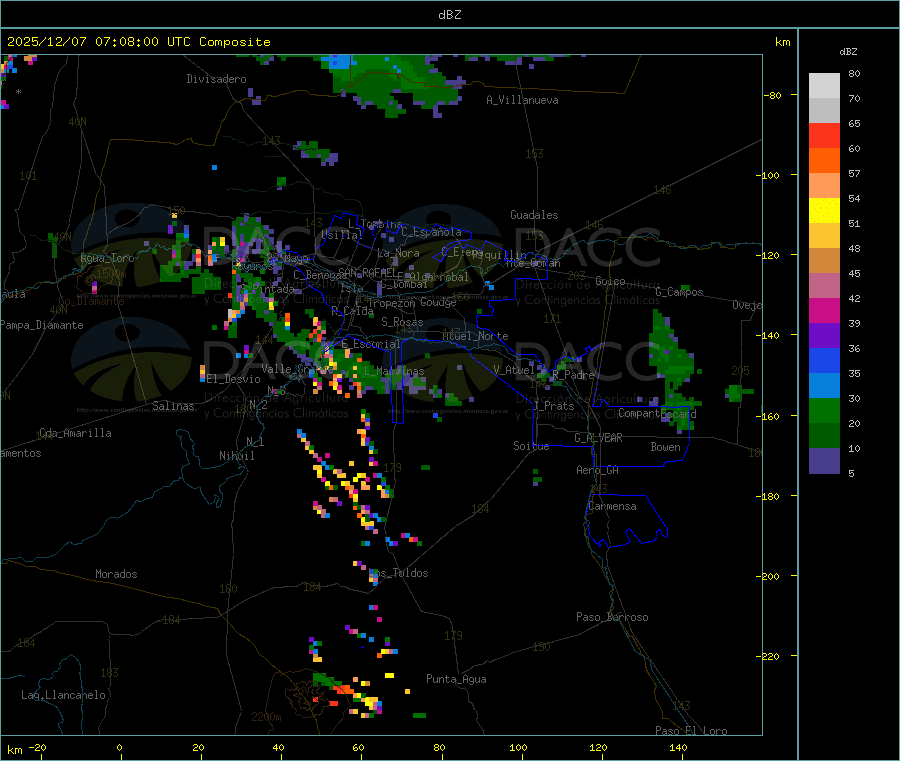The image size is (900, 761).
Task: Click the light gray 70-80 dBZ legend swatch
Action: click(x=824, y=86)
